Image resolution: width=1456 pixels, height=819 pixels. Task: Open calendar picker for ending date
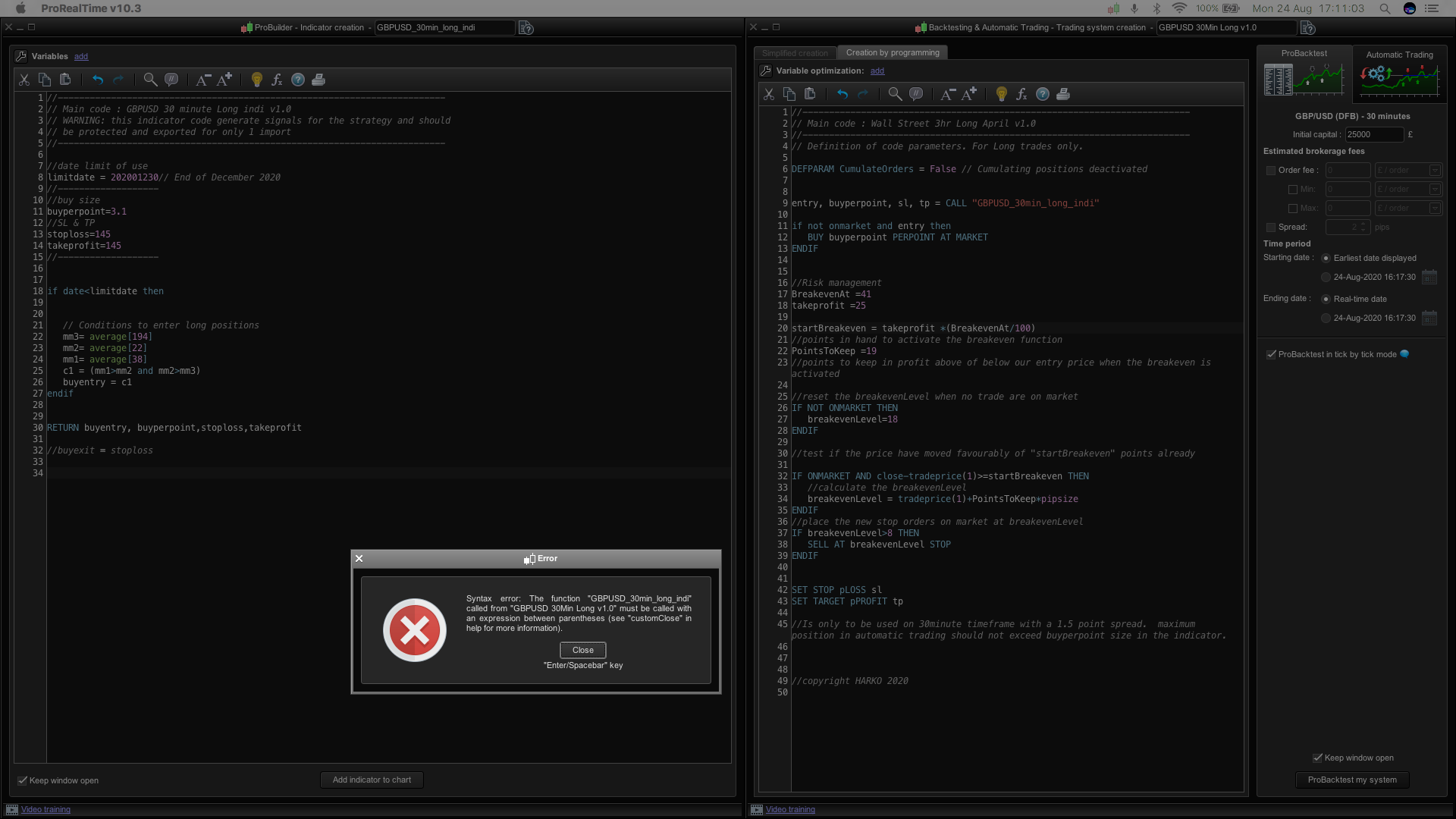click(x=1429, y=318)
